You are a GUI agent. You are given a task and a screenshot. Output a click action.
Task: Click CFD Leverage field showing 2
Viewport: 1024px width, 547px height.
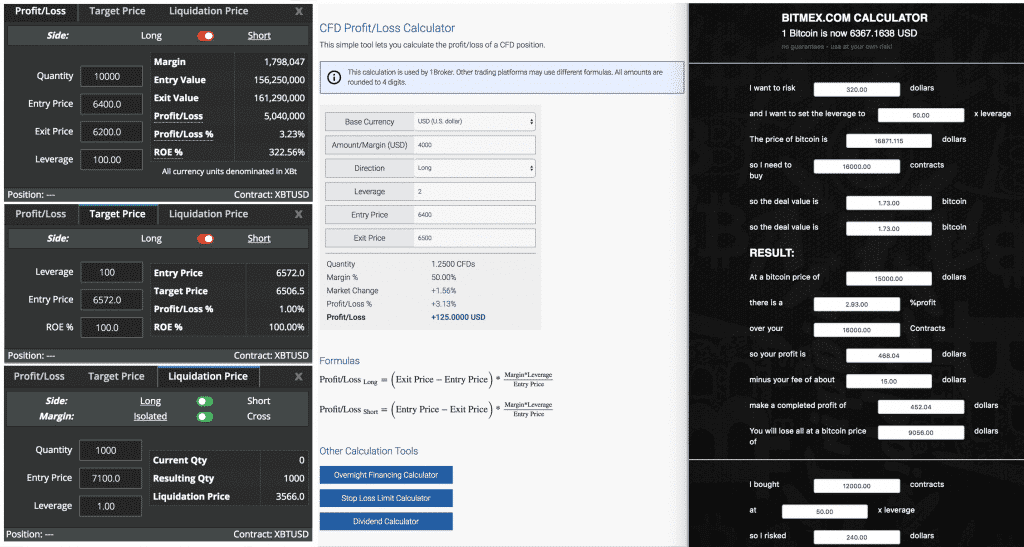[475, 191]
